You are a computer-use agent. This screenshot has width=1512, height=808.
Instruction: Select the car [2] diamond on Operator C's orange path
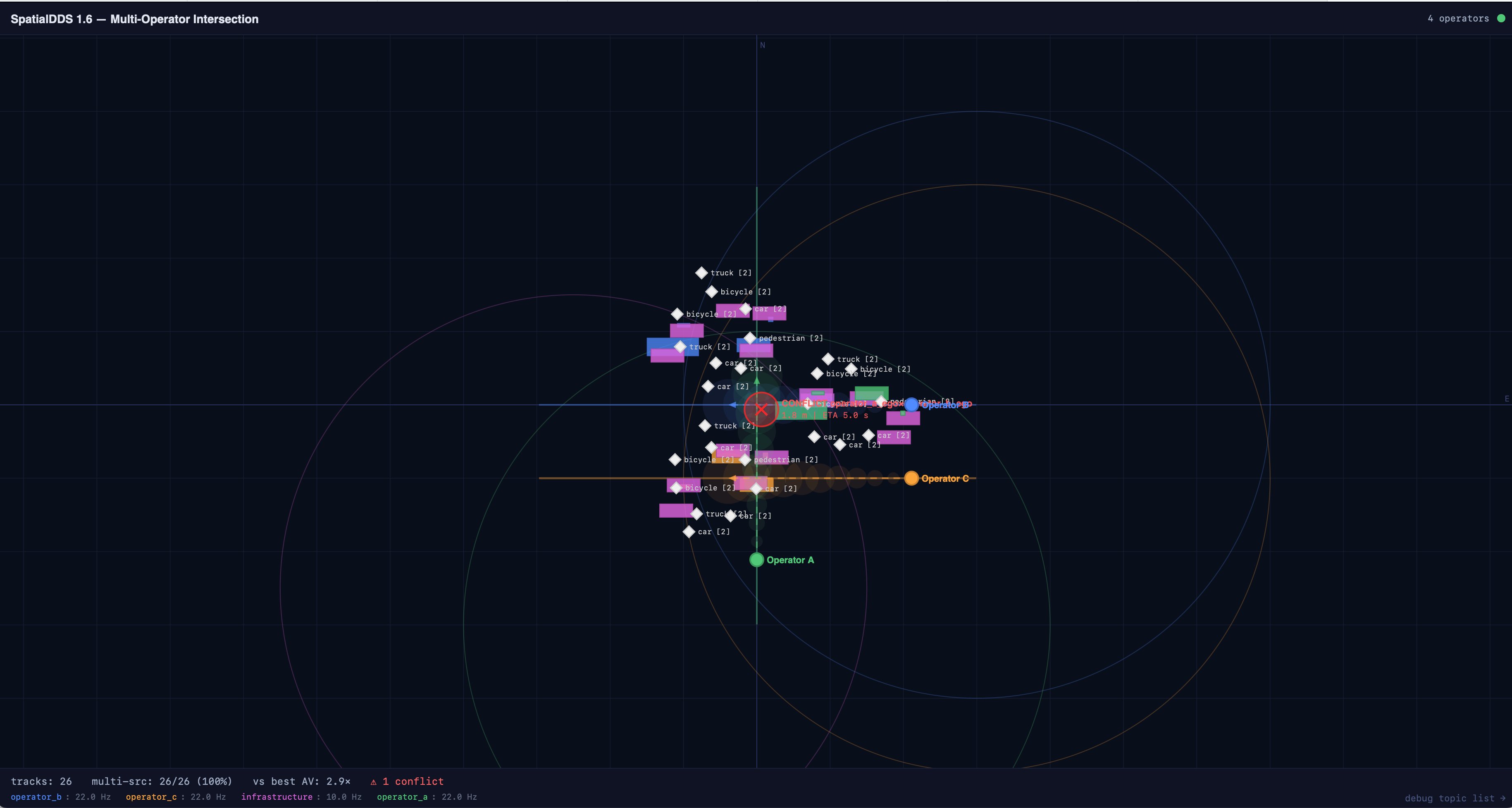(x=756, y=488)
